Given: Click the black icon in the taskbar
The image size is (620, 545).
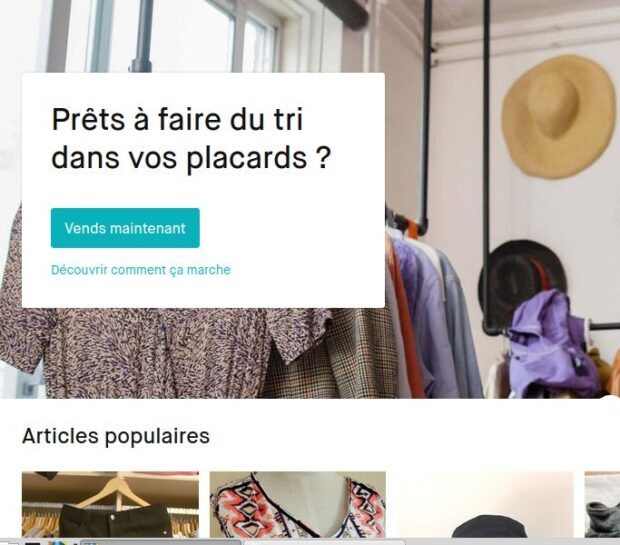Looking at the screenshot, I should [x=32, y=542].
